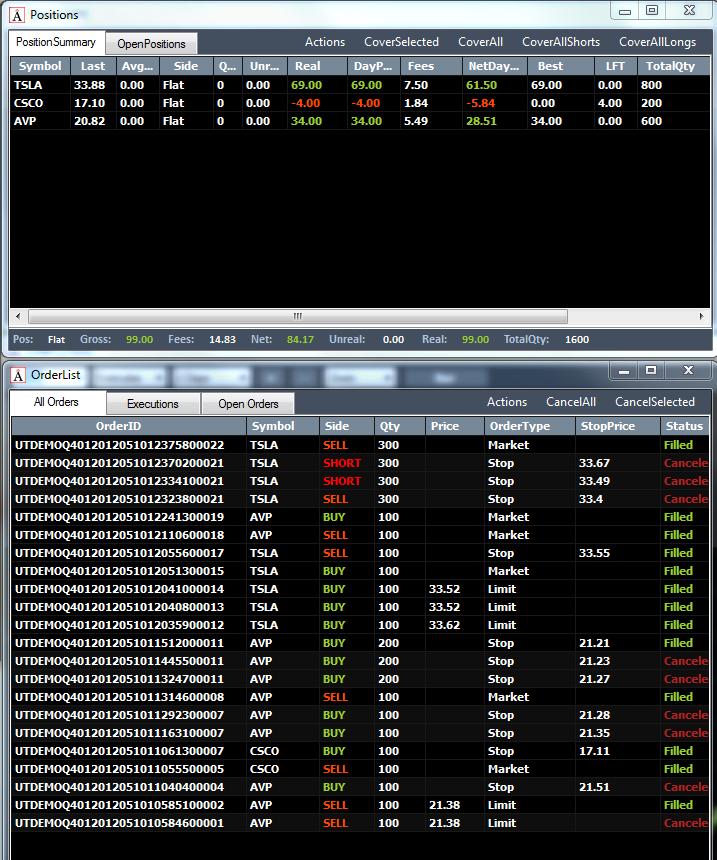Viewport: 717px width, 860px height.
Task: Select order UTDEMOQ4012012051011055500005
Action: pos(360,769)
